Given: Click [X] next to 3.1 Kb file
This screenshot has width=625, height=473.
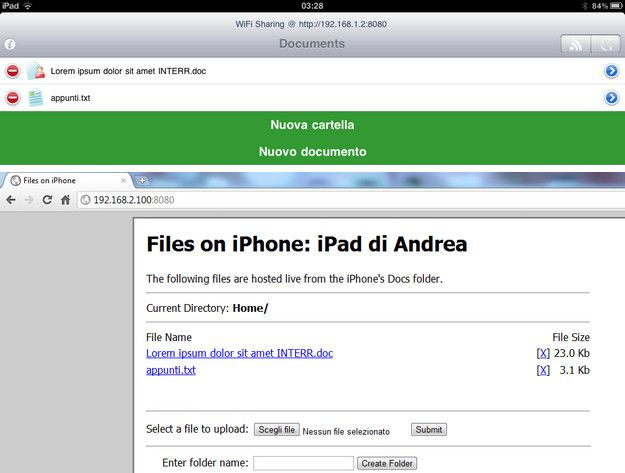Looking at the screenshot, I should tap(543, 370).
